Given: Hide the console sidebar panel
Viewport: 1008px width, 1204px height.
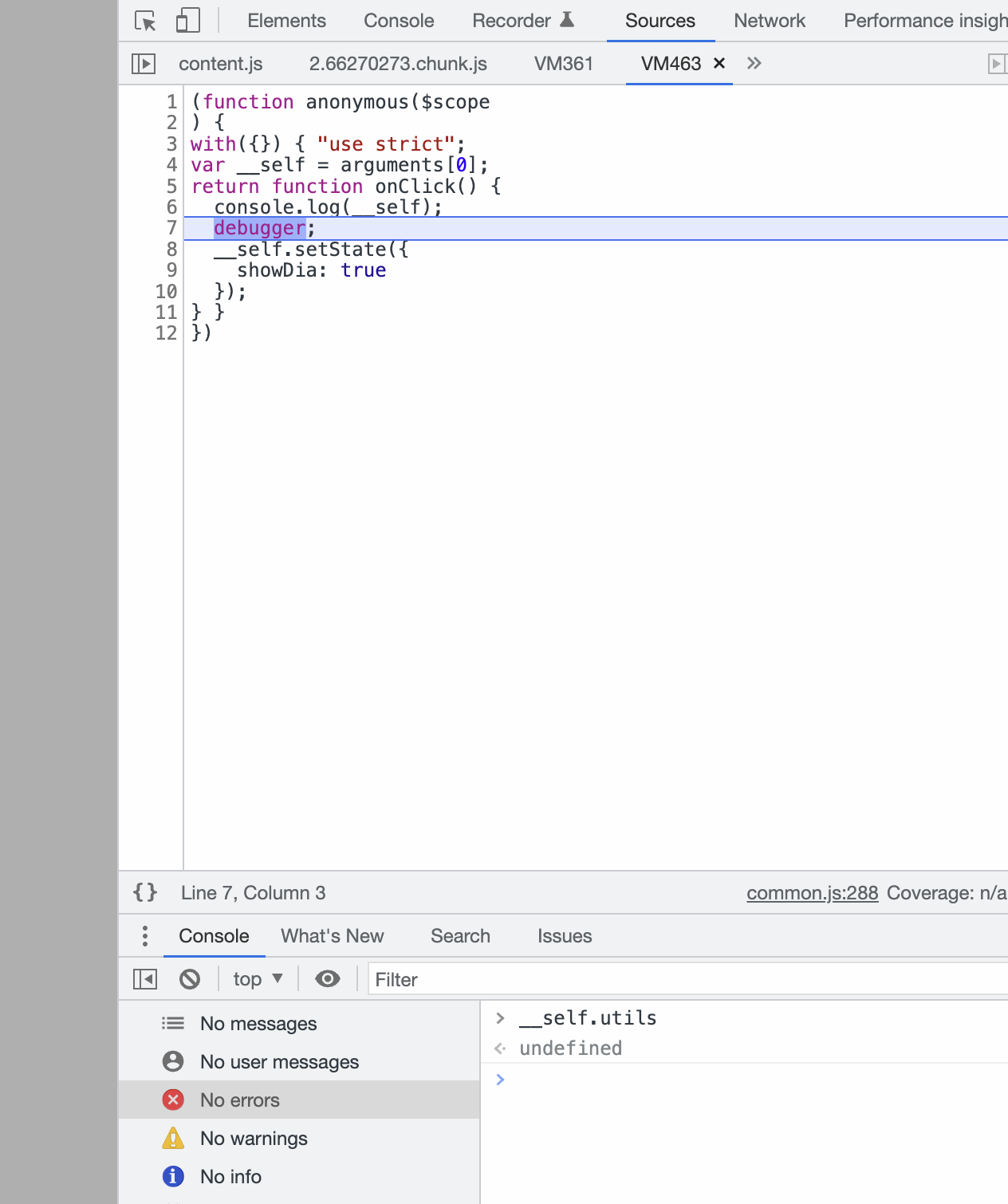Looking at the screenshot, I should click(144, 979).
